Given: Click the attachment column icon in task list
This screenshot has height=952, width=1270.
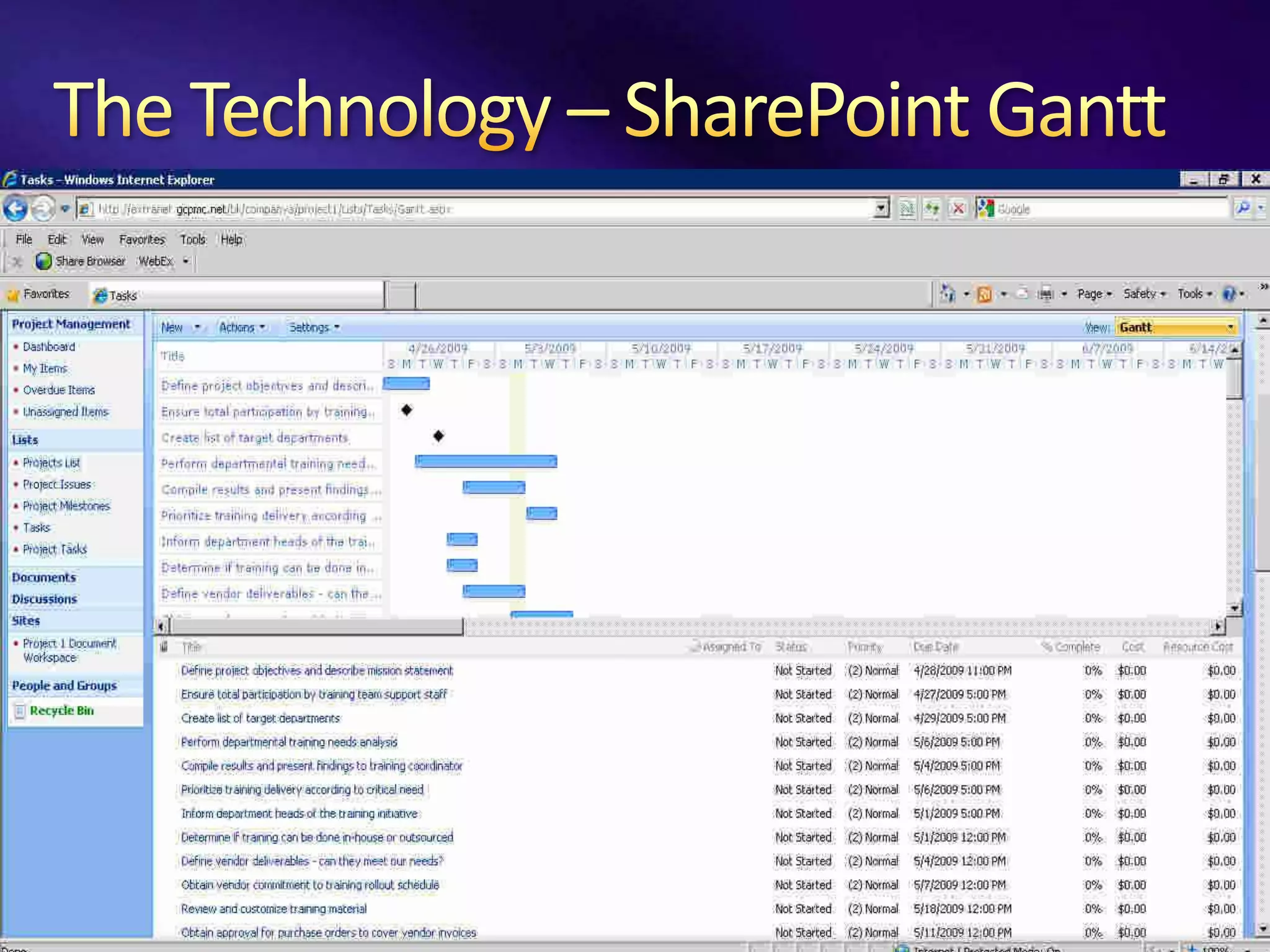Looking at the screenshot, I should tap(164, 647).
